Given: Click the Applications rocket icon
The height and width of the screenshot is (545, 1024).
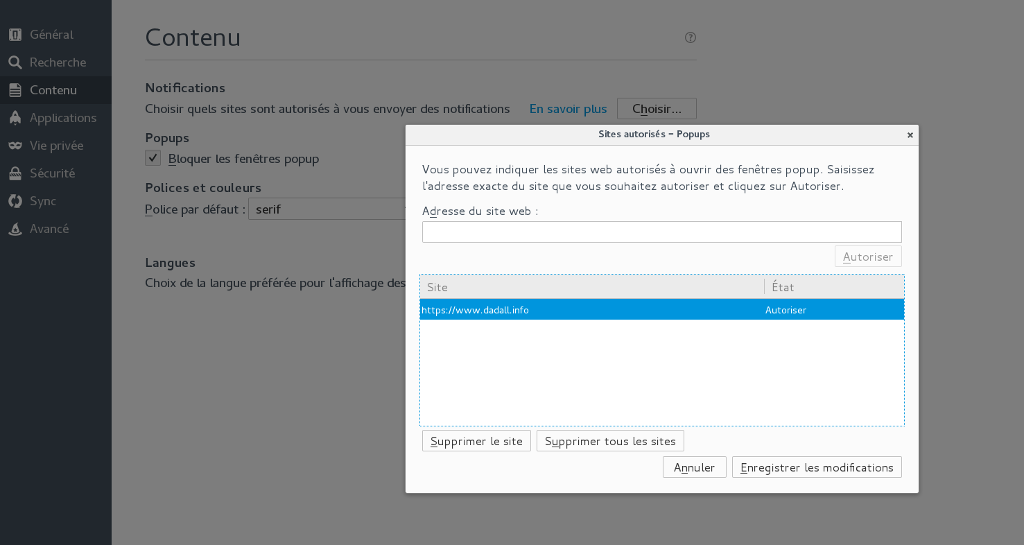Looking at the screenshot, I should pyautogui.click(x=15, y=118).
